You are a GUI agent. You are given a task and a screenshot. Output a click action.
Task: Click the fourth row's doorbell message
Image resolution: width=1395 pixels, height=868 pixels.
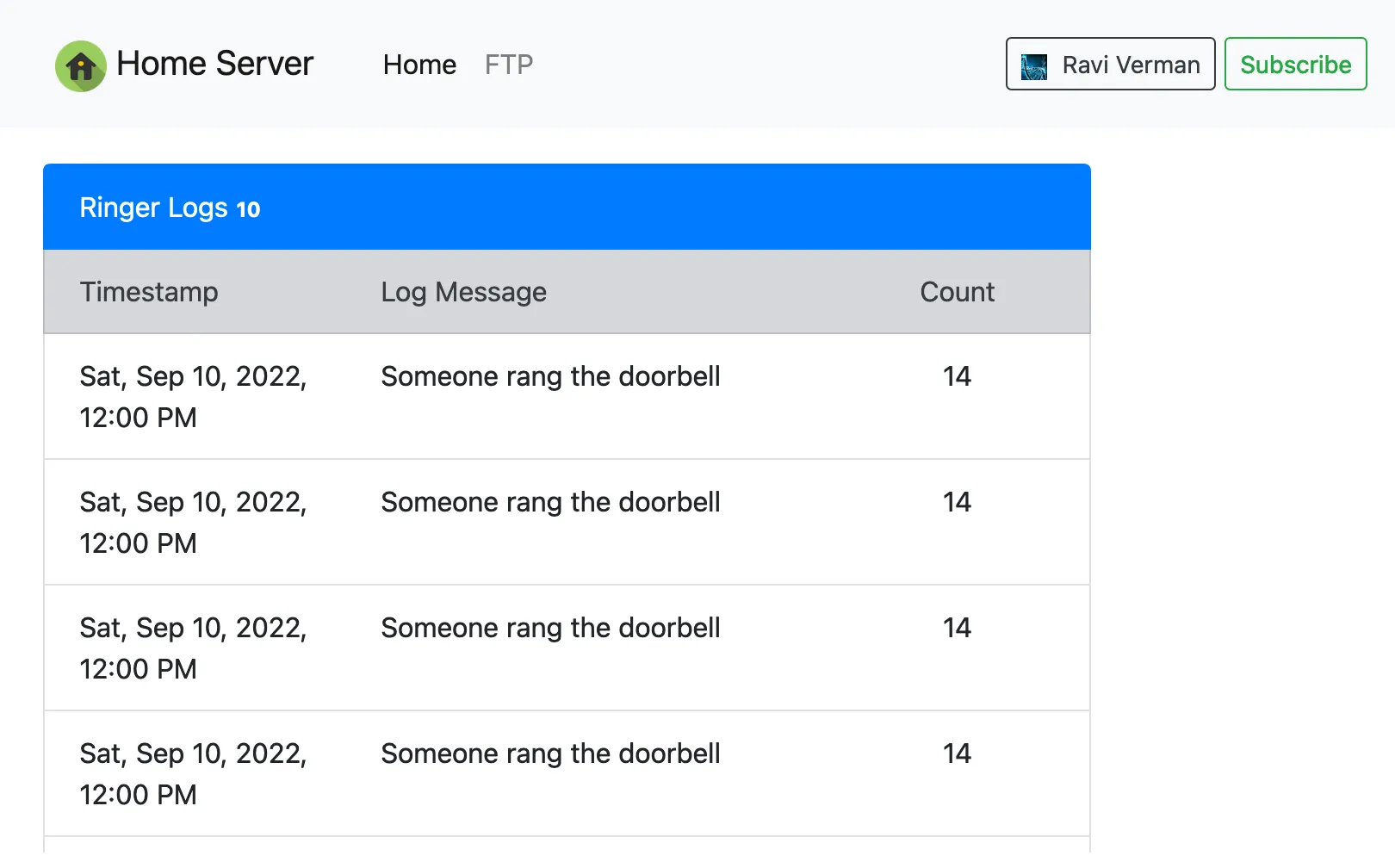pyautogui.click(x=550, y=753)
